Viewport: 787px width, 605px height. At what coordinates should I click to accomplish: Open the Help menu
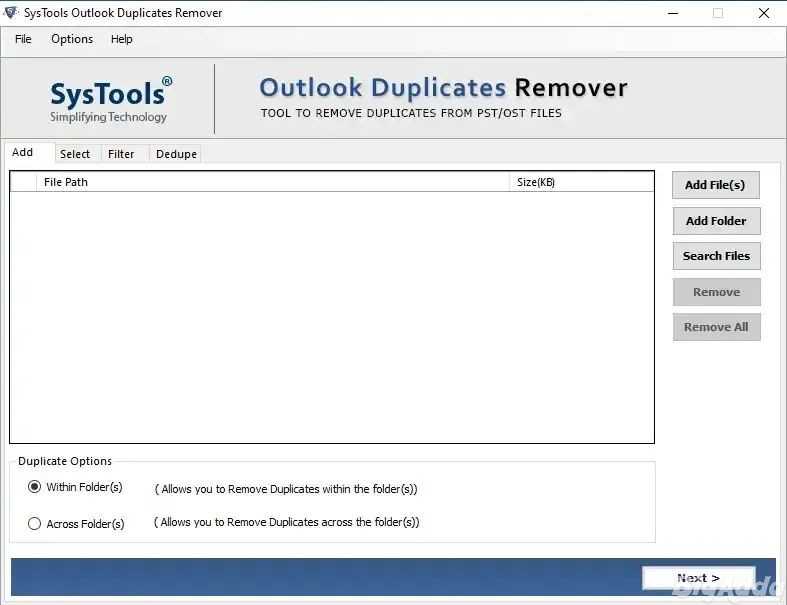click(121, 39)
